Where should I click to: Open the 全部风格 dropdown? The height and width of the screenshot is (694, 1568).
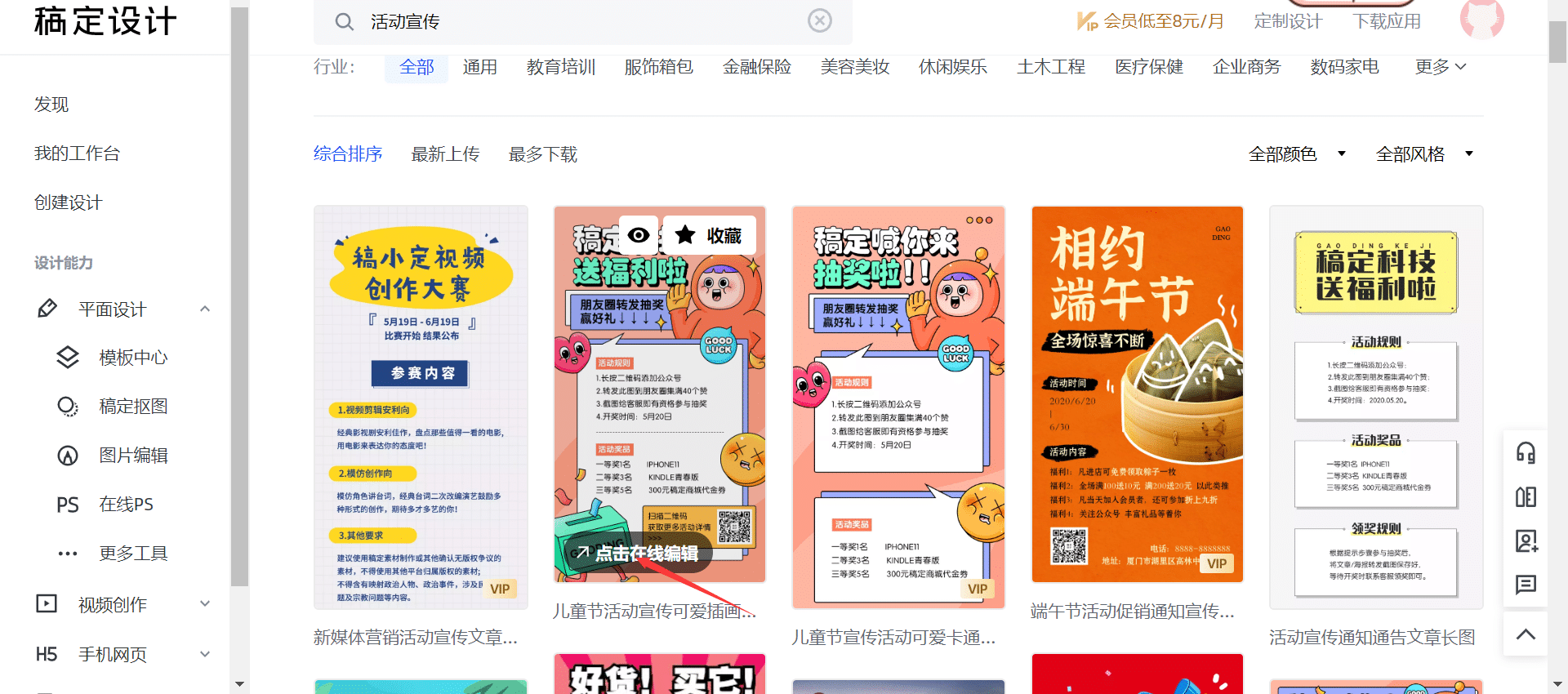pos(1424,153)
